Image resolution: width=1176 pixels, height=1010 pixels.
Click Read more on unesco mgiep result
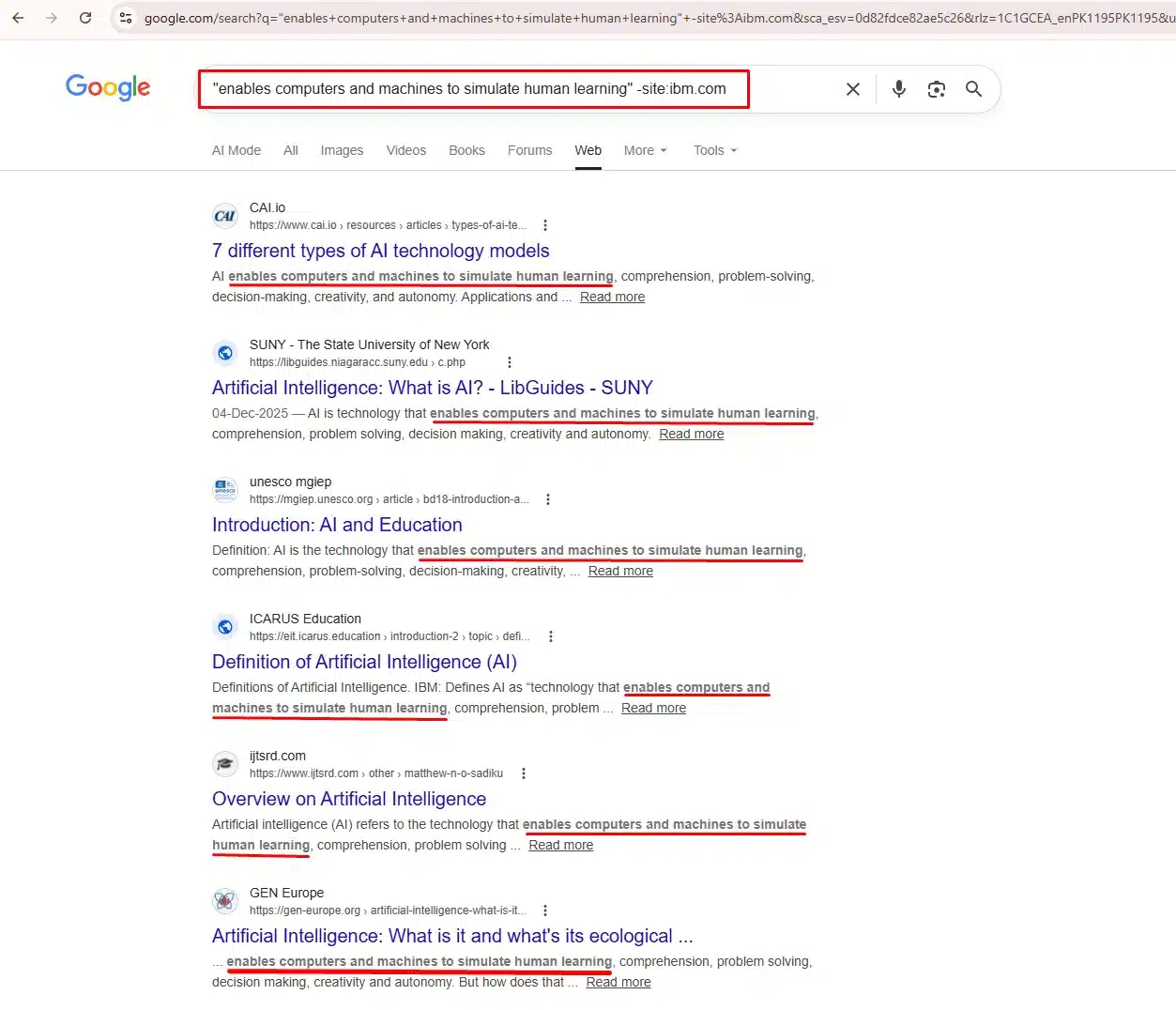[x=620, y=571]
